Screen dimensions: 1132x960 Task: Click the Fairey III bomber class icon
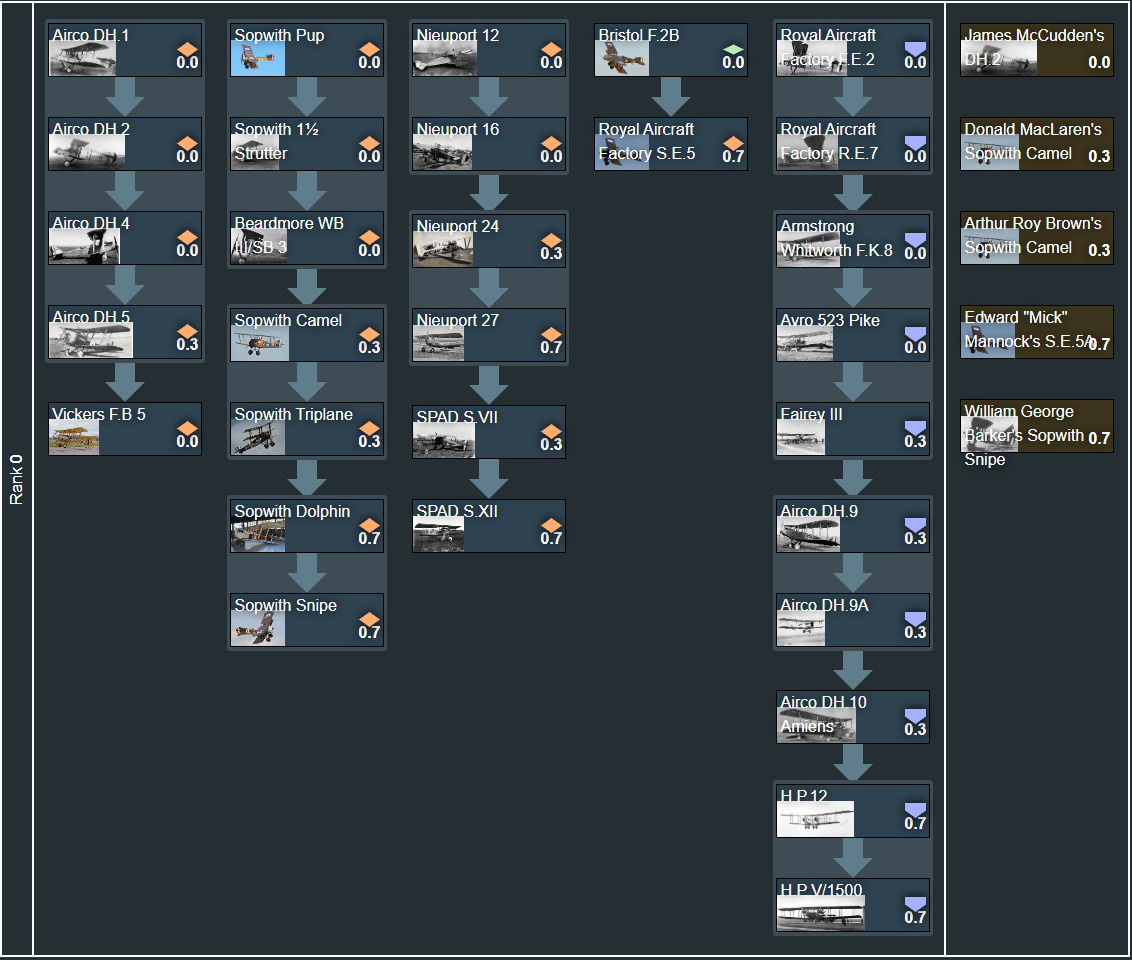[x=915, y=427]
